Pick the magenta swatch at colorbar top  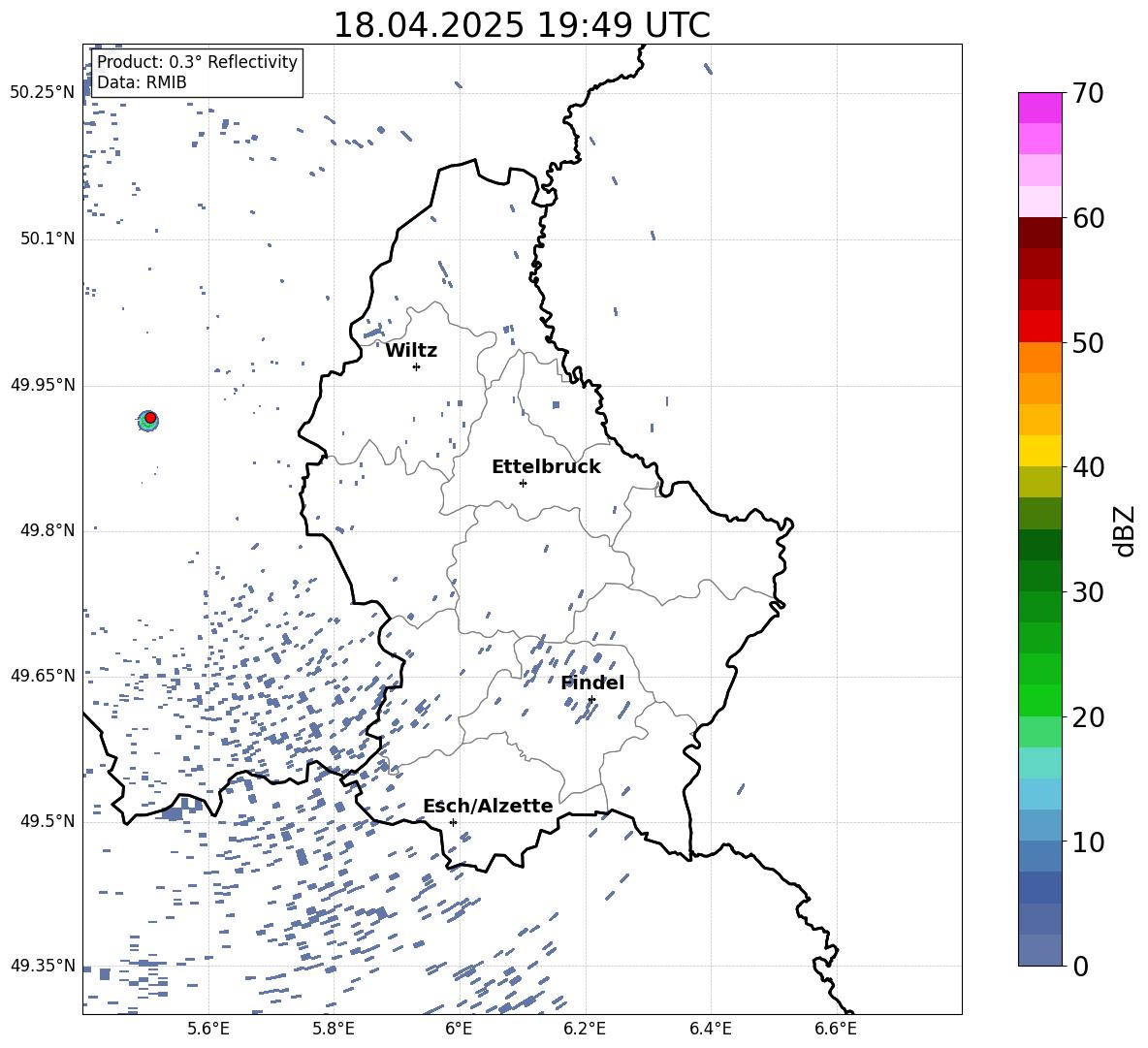(x=1040, y=109)
